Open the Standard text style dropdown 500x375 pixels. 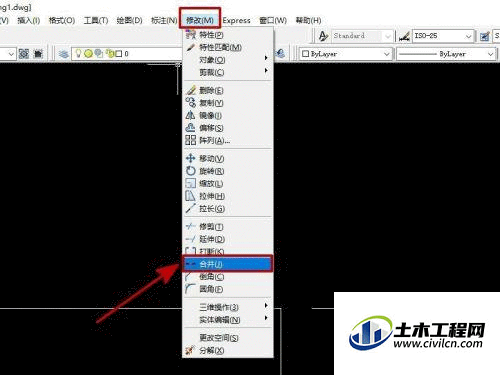pyautogui.click(x=362, y=36)
